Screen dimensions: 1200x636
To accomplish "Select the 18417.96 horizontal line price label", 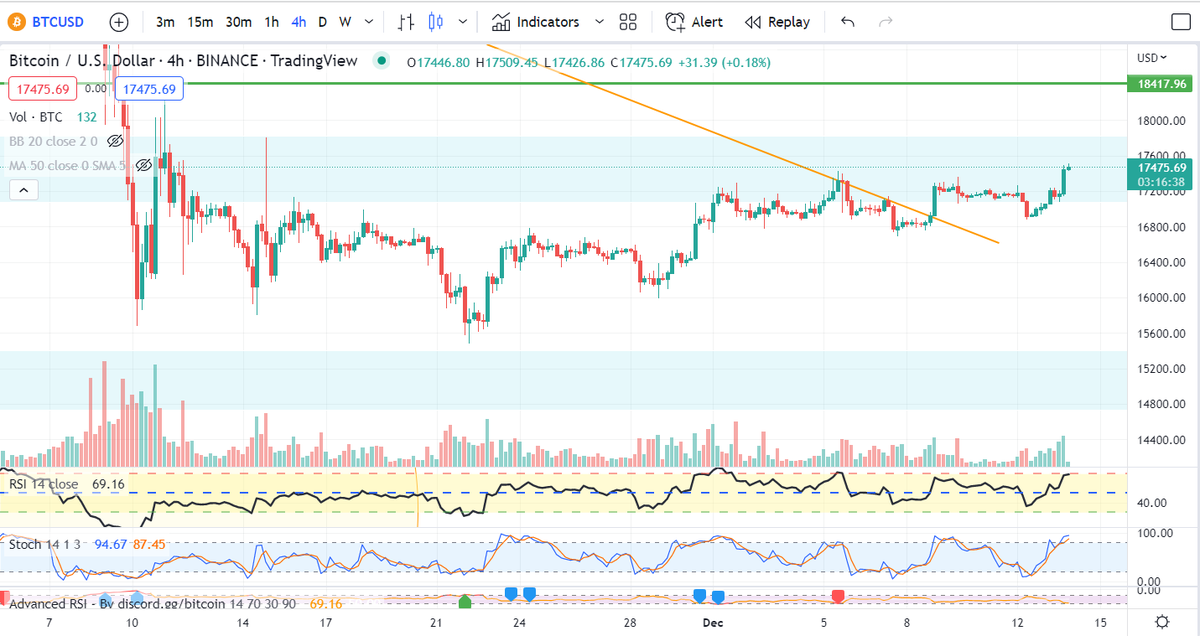I will click(1161, 84).
